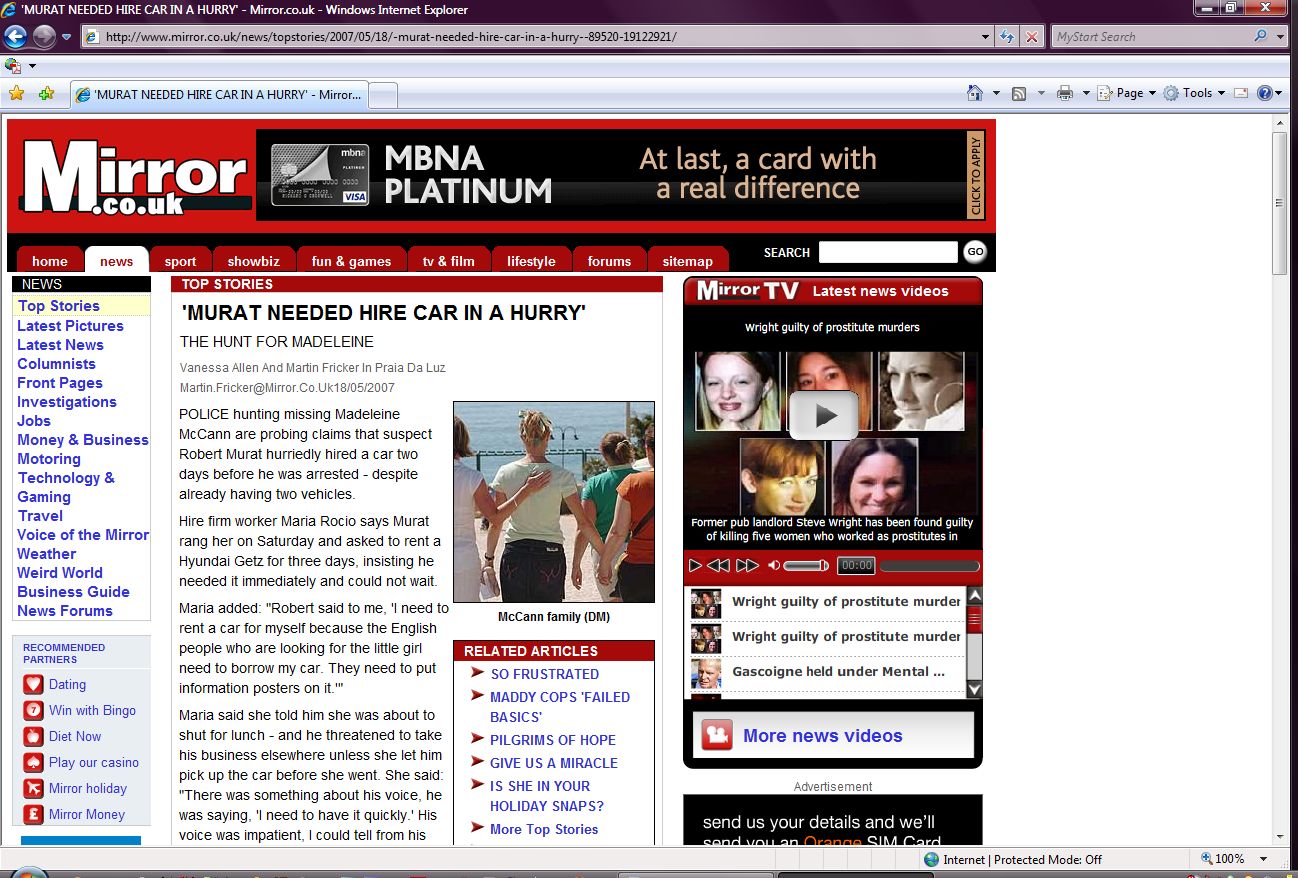Play the Mirror TV video

tap(823, 415)
